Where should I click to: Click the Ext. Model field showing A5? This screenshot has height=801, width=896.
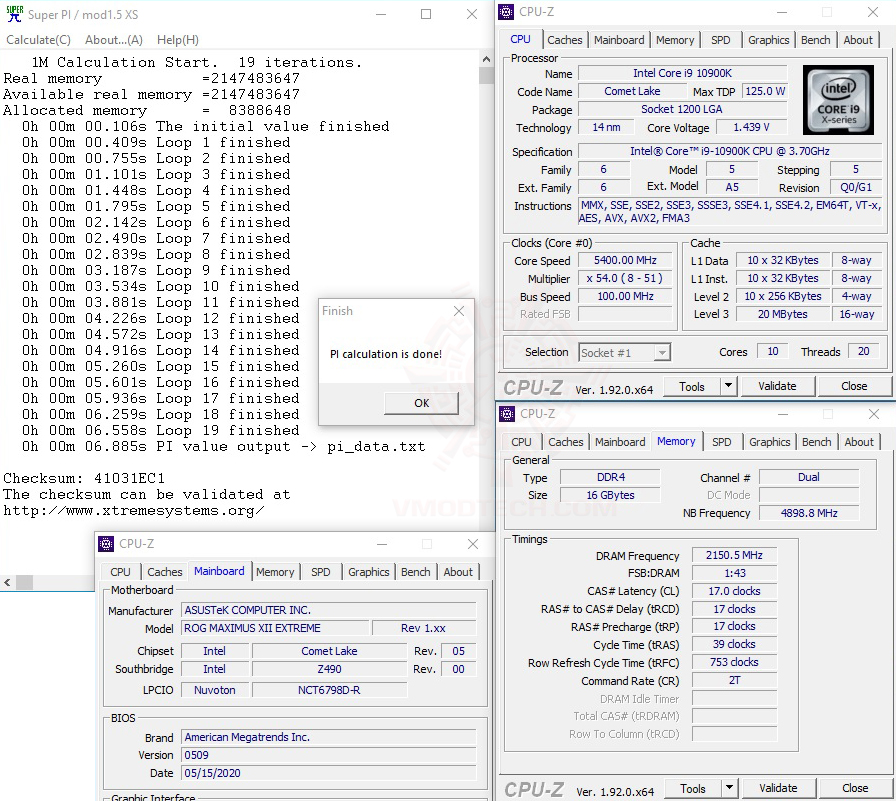pyautogui.click(x=732, y=187)
